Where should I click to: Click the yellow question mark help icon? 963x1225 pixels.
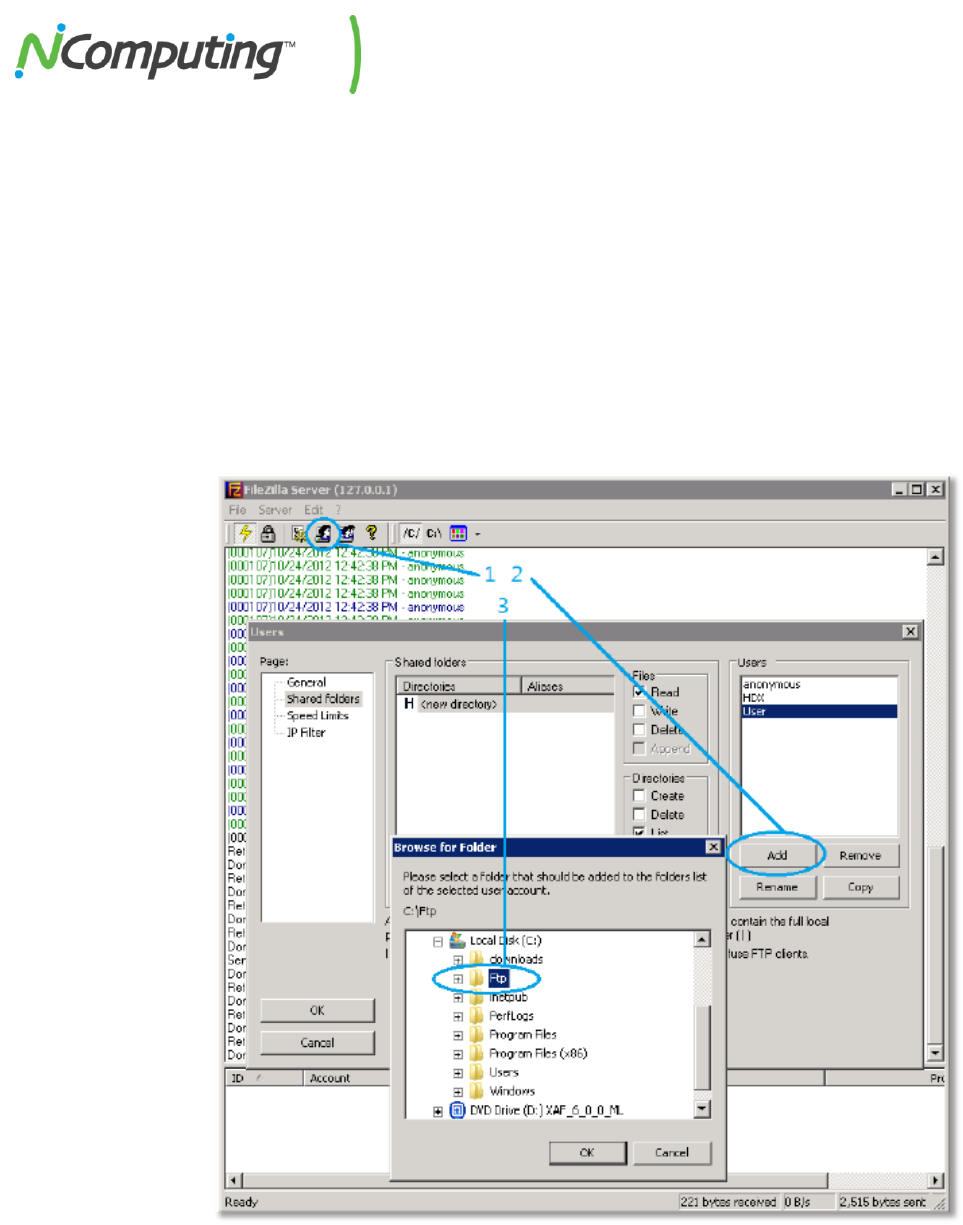[x=371, y=534]
